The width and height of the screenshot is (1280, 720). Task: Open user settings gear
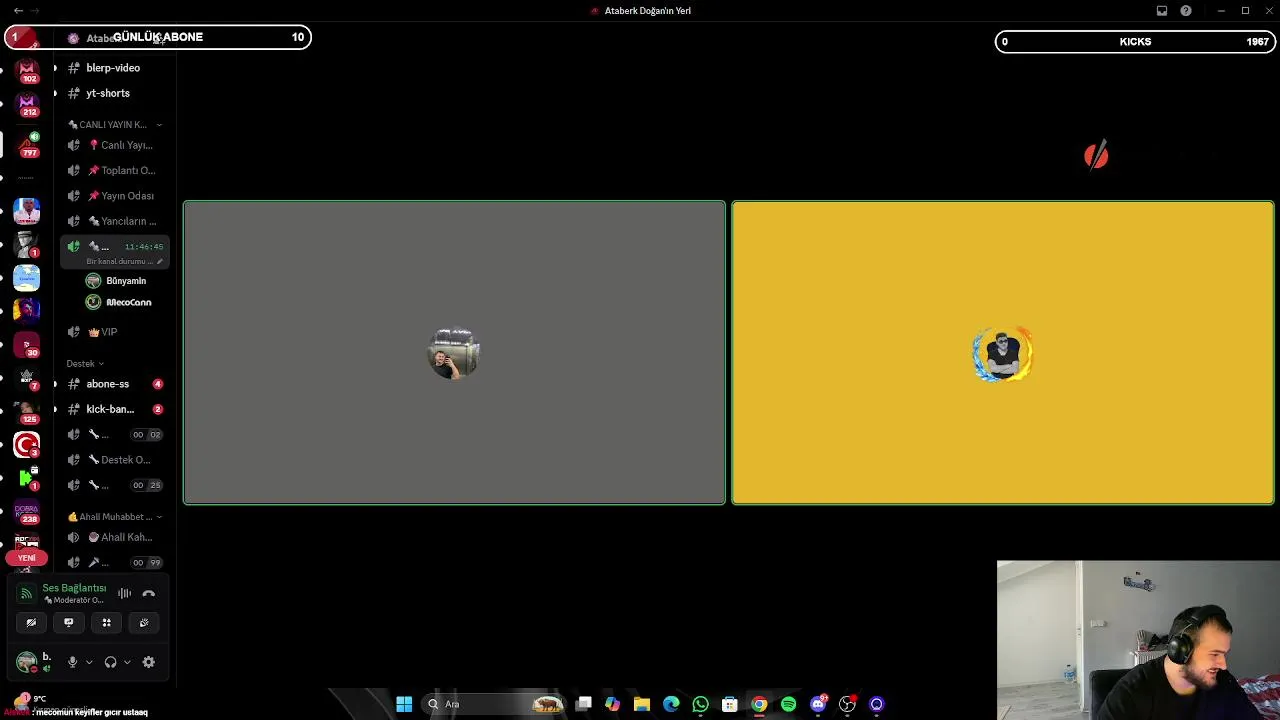click(x=148, y=662)
